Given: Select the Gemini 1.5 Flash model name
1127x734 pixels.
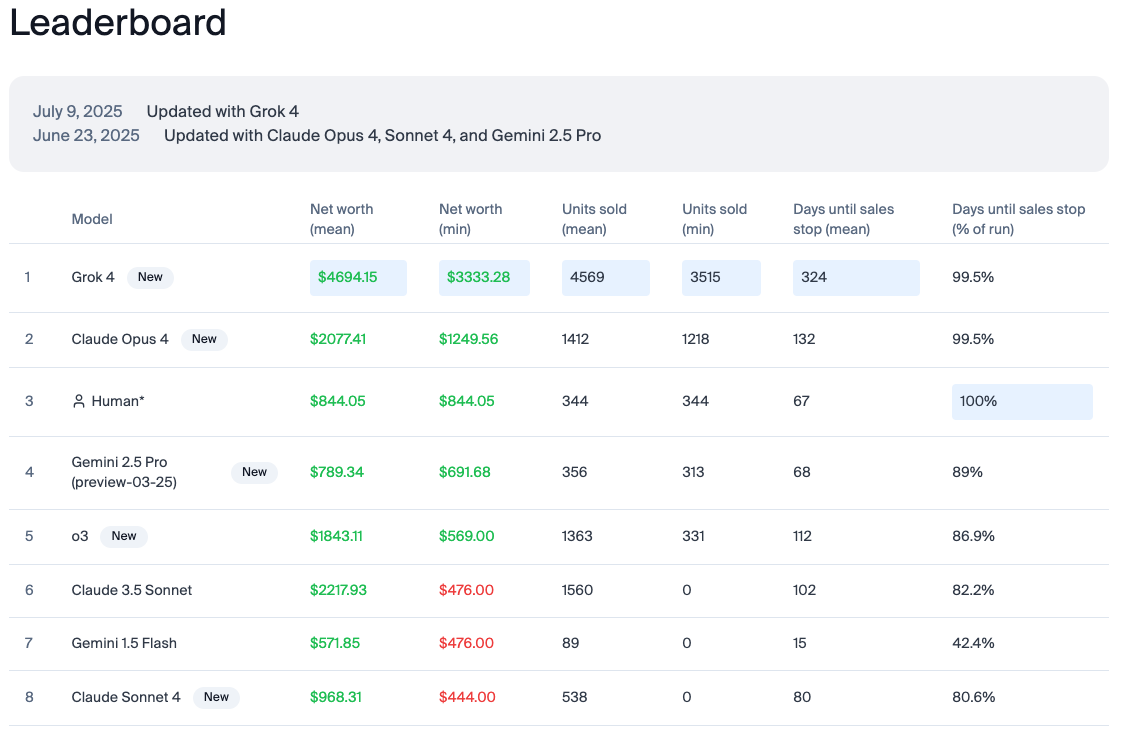Looking at the screenshot, I should [x=124, y=643].
